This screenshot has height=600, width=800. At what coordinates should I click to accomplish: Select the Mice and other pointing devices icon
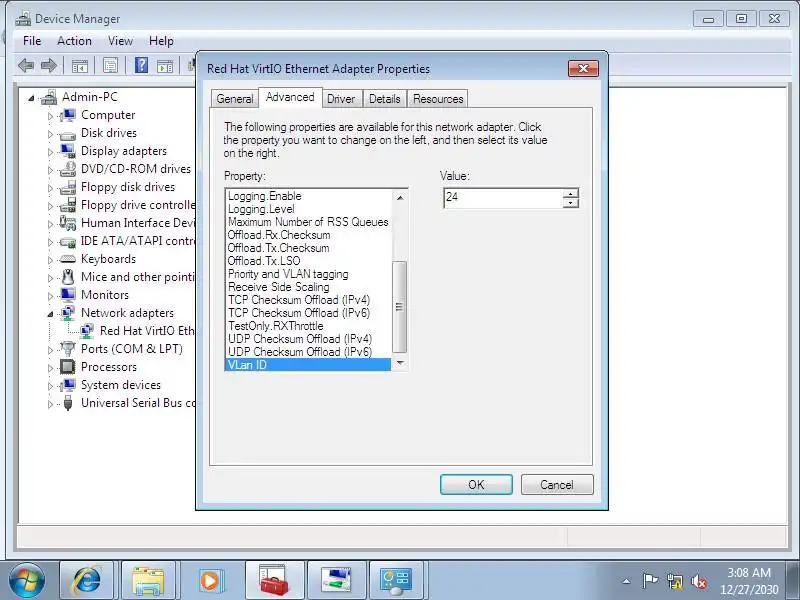(67, 277)
